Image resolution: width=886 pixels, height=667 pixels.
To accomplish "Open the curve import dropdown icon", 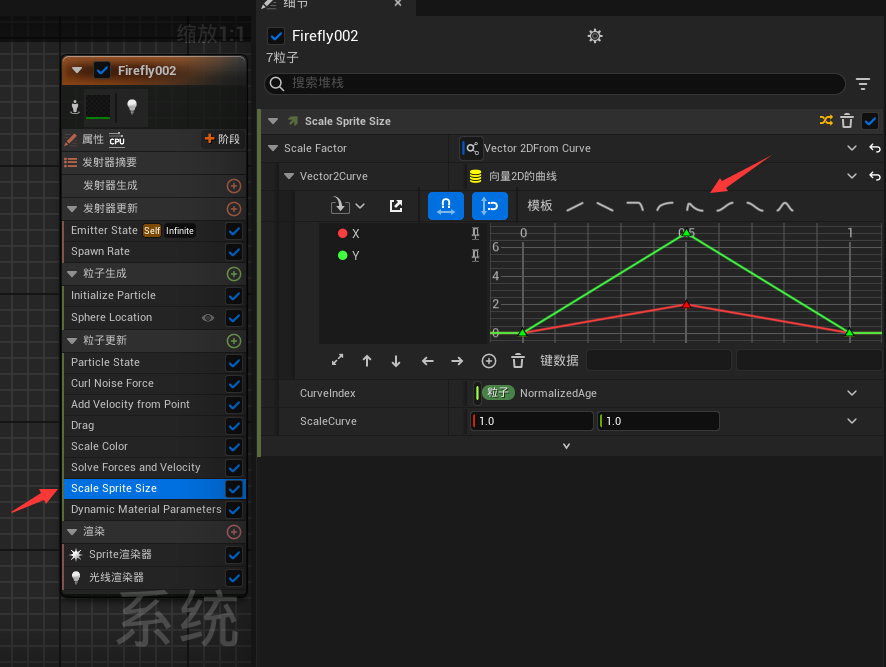I will [347, 206].
